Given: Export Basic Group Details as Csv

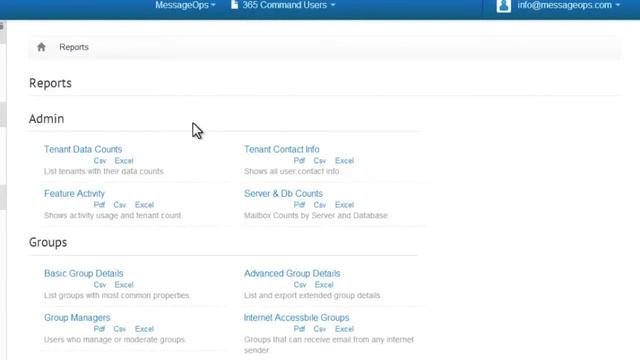Looking at the screenshot, I should pyautogui.click(x=100, y=285).
